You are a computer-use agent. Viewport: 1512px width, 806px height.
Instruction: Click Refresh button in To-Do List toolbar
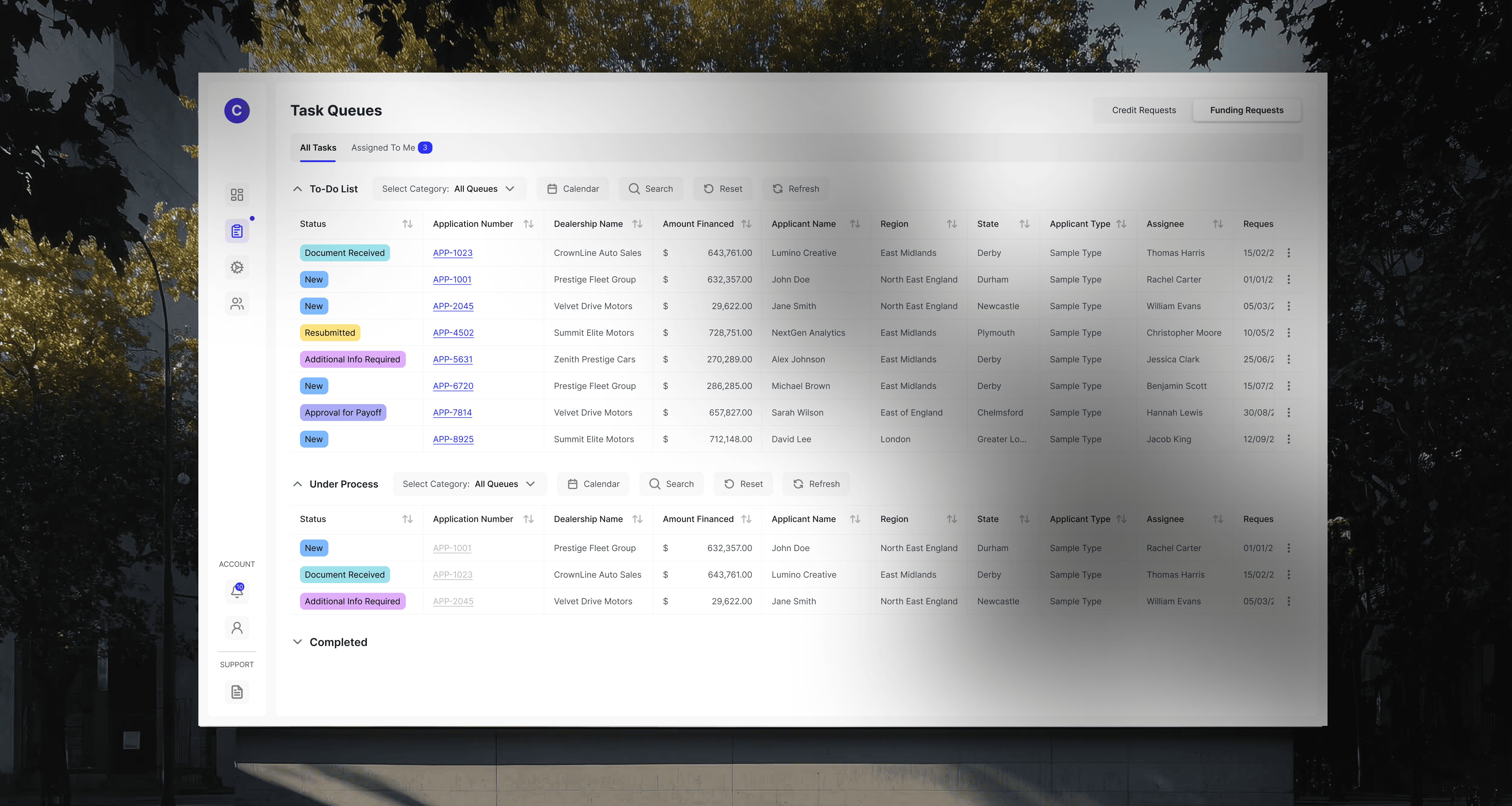[x=795, y=189]
